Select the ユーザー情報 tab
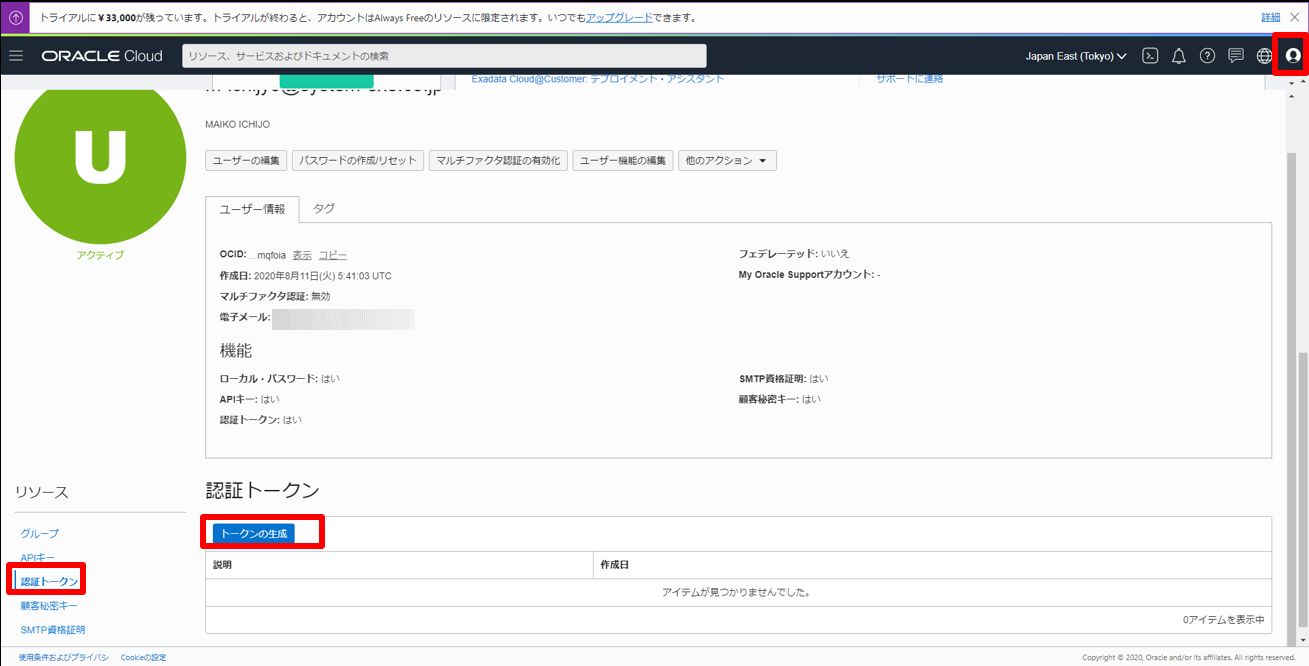This screenshot has height=666, width=1309. pyautogui.click(x=252, y=209)
